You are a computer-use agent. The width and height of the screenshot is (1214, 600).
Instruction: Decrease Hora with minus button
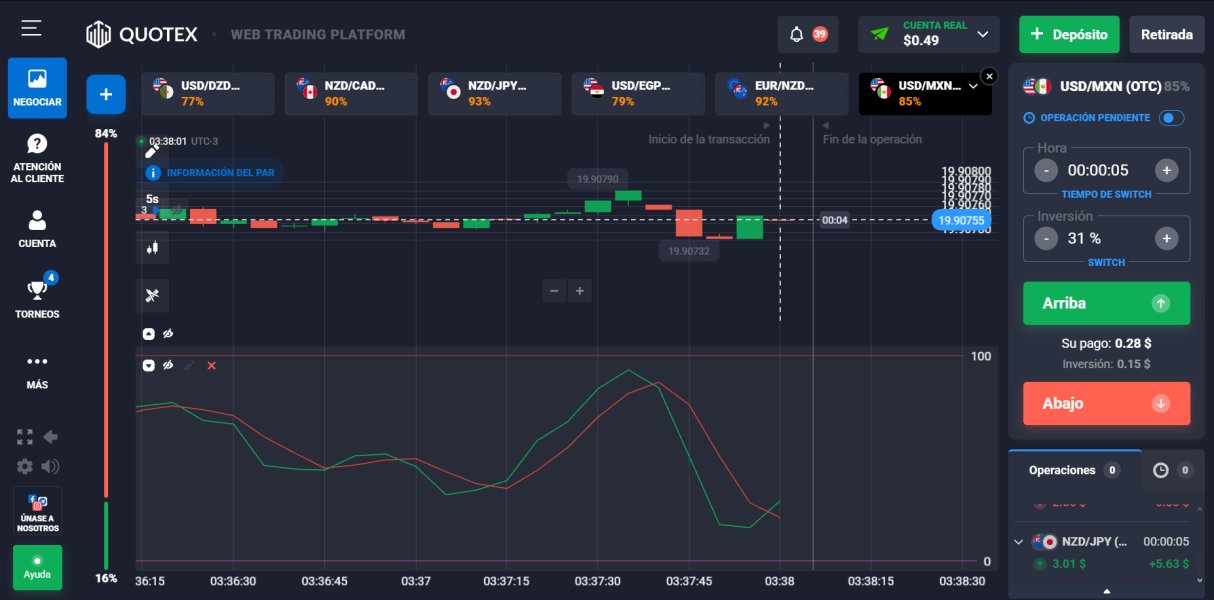[1046, 170]
